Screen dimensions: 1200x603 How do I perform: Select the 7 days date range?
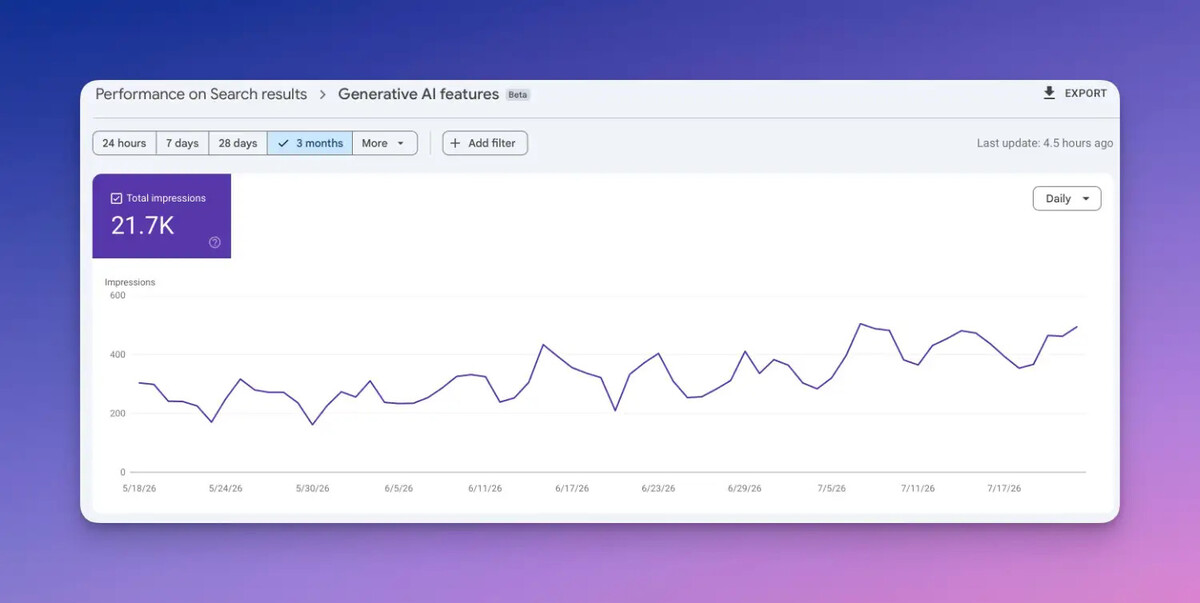(x=182, y=143)
